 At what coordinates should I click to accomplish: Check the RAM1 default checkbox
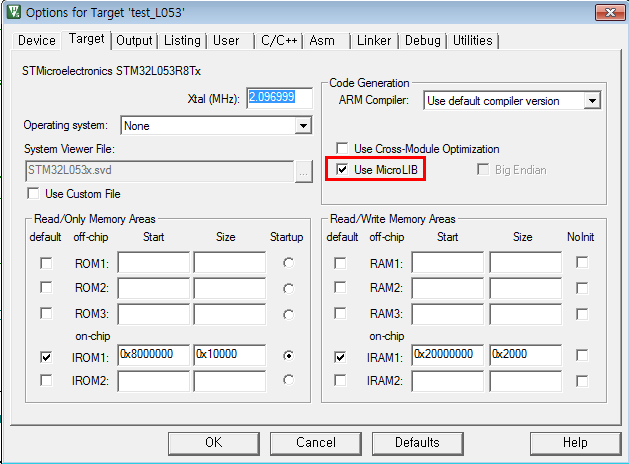click(x=340, y=263)
